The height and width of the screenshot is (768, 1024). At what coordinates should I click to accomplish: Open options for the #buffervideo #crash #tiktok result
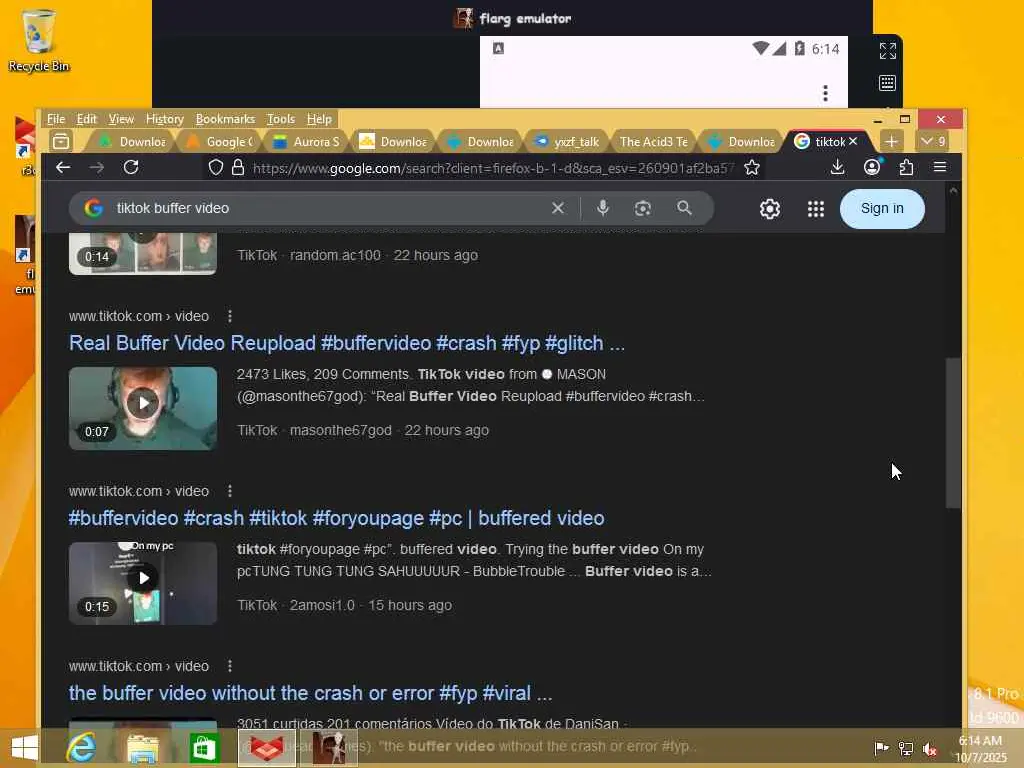230,491
